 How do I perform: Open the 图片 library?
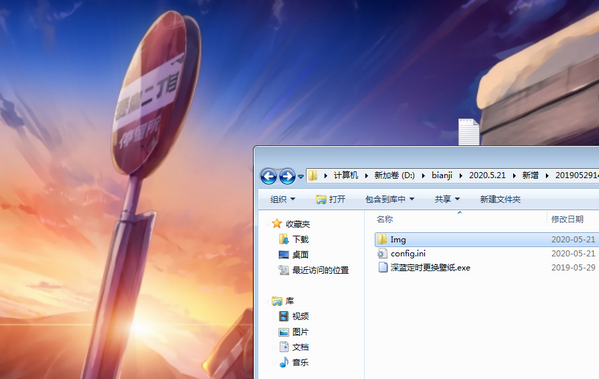[300, 332]
